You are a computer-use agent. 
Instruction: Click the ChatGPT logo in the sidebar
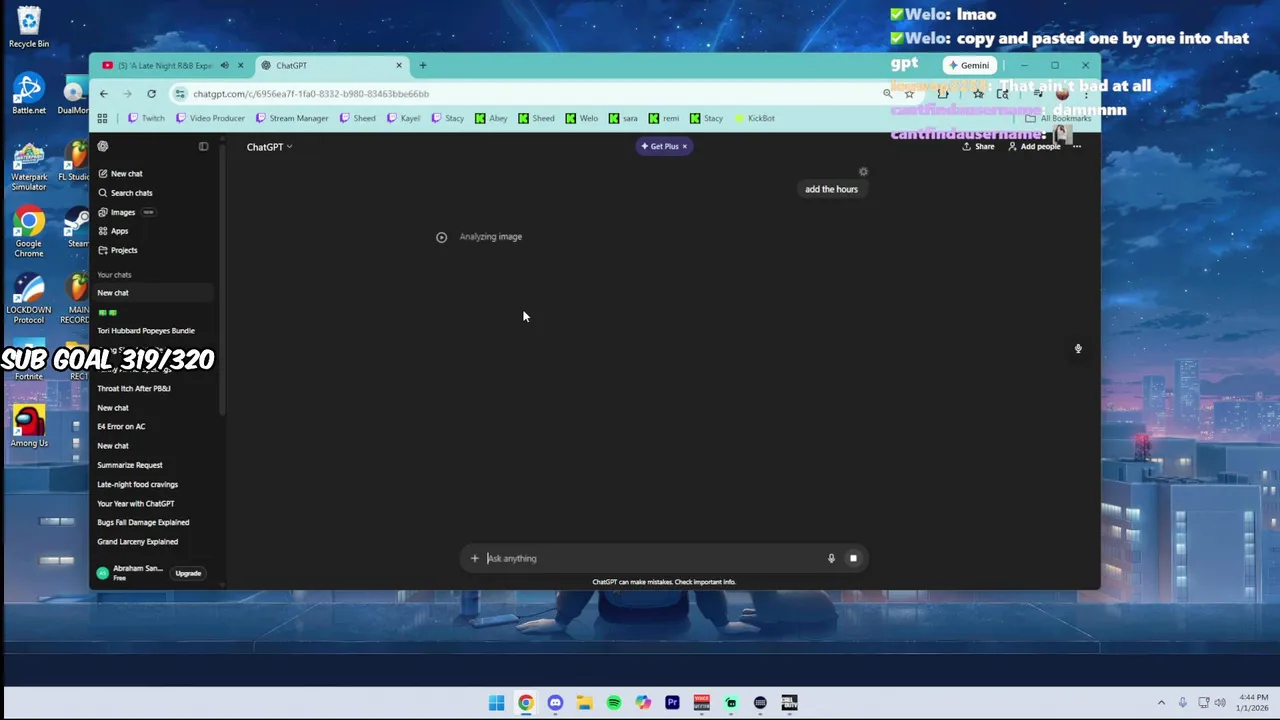click(x=103, y=147)
